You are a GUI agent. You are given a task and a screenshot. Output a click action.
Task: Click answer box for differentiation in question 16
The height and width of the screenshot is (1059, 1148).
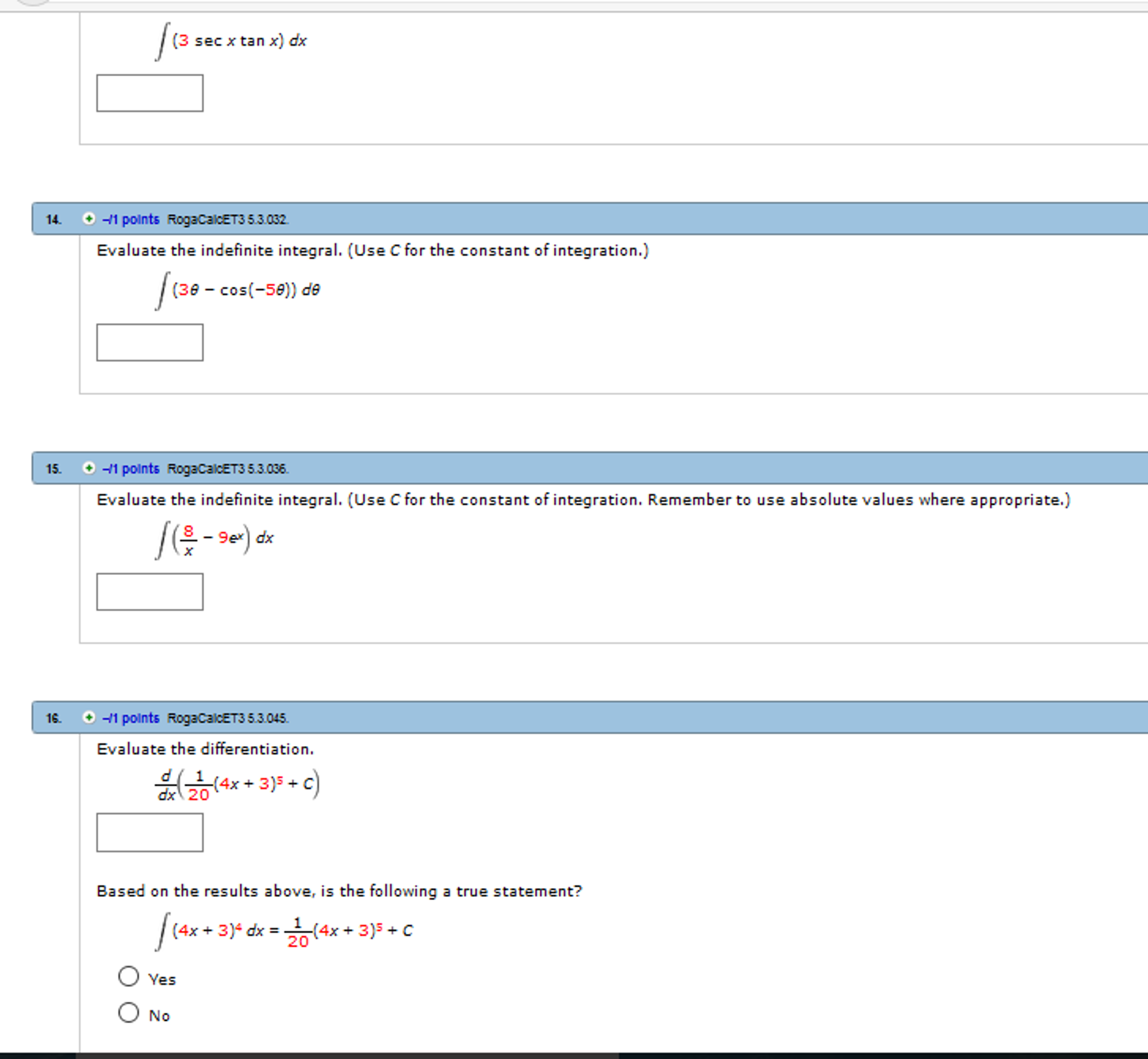point(150,832)
